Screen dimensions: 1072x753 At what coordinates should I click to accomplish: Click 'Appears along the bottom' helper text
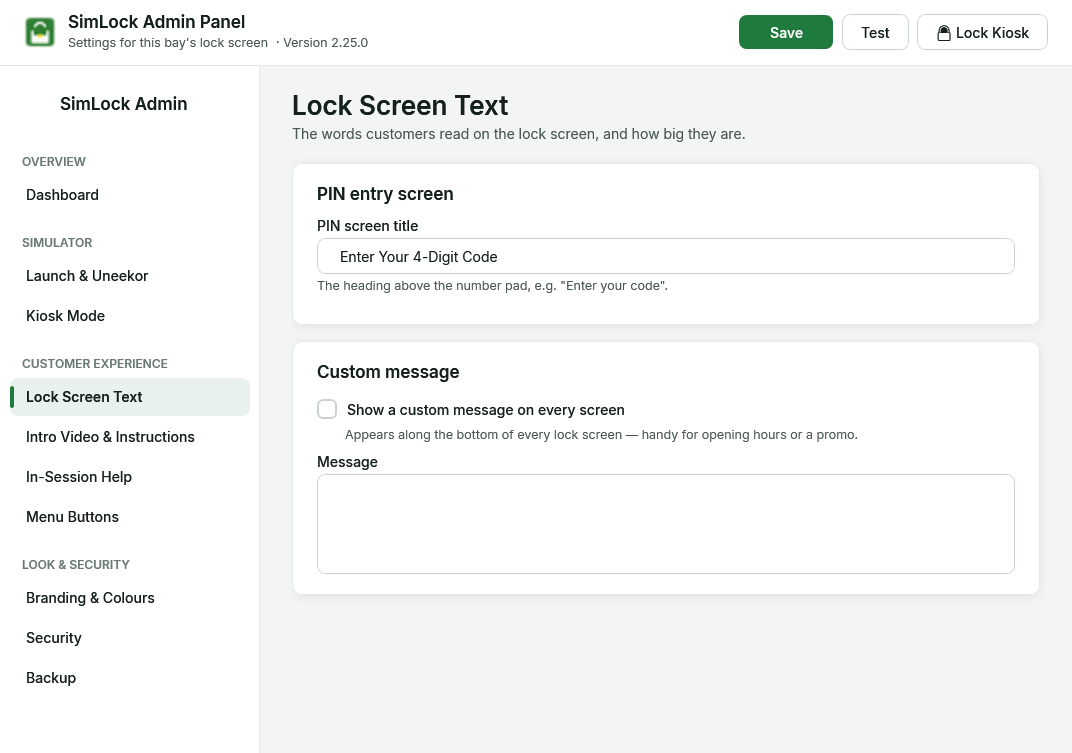pos(601,435)
